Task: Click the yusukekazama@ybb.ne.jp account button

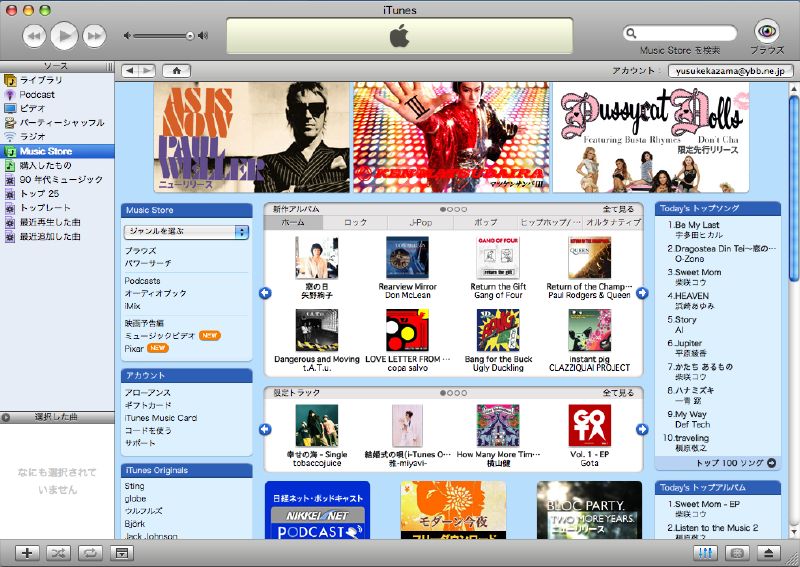Action: pyautogui.click(x=730, y=71)
